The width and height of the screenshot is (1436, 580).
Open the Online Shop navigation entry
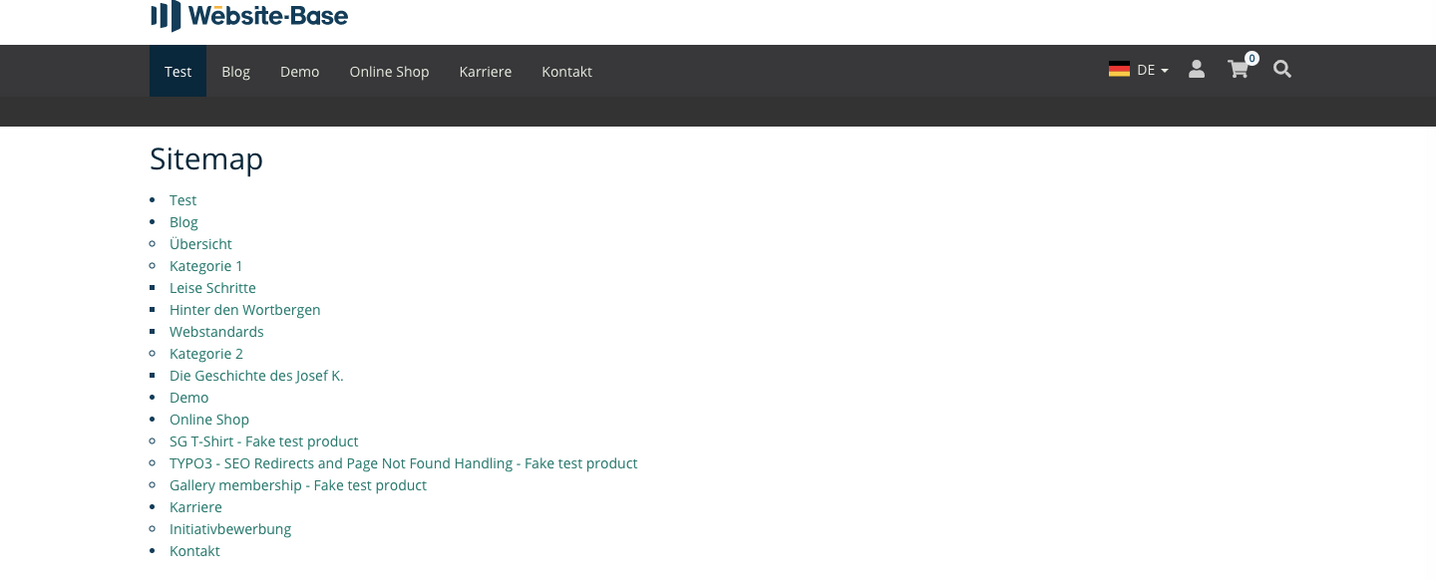coord(389,71)
